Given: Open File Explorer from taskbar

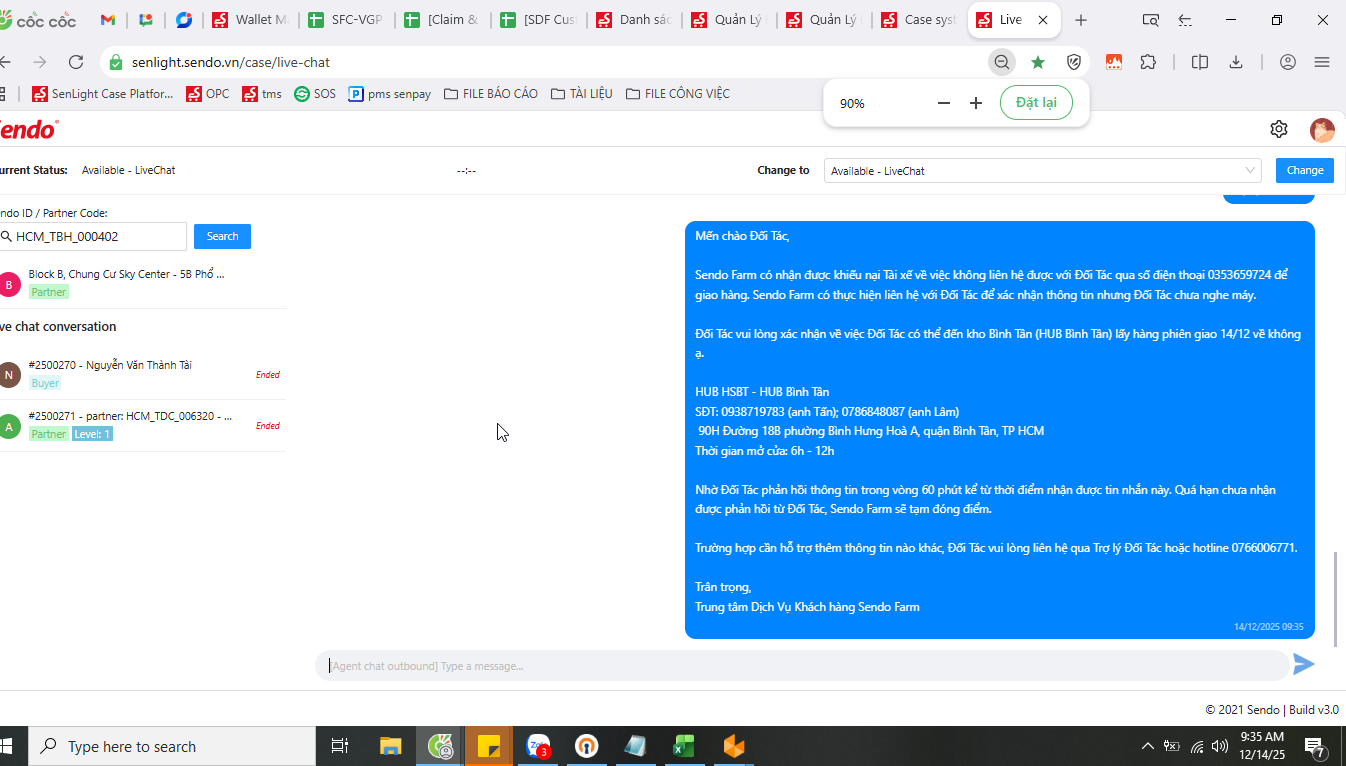Looking at the screenshot, I should (x=391, y=747).
